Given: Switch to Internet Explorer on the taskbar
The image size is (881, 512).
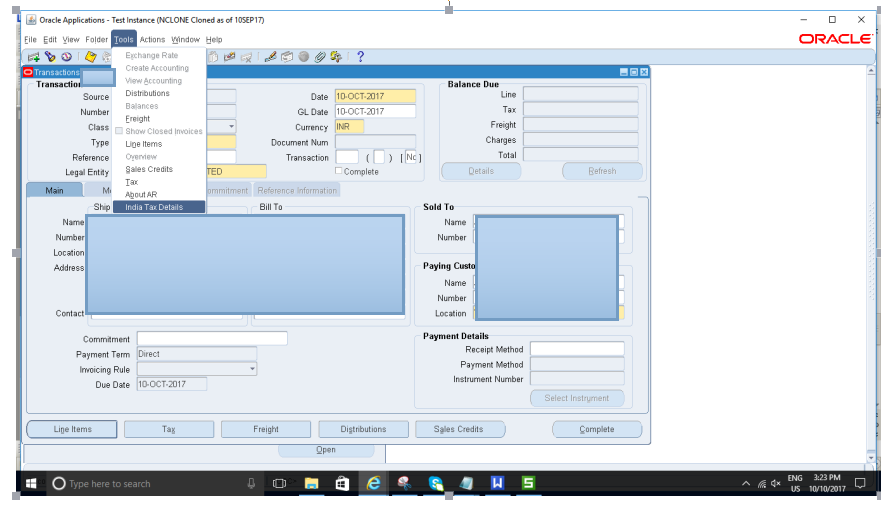Looking at the screenshot, I should 374,483.
